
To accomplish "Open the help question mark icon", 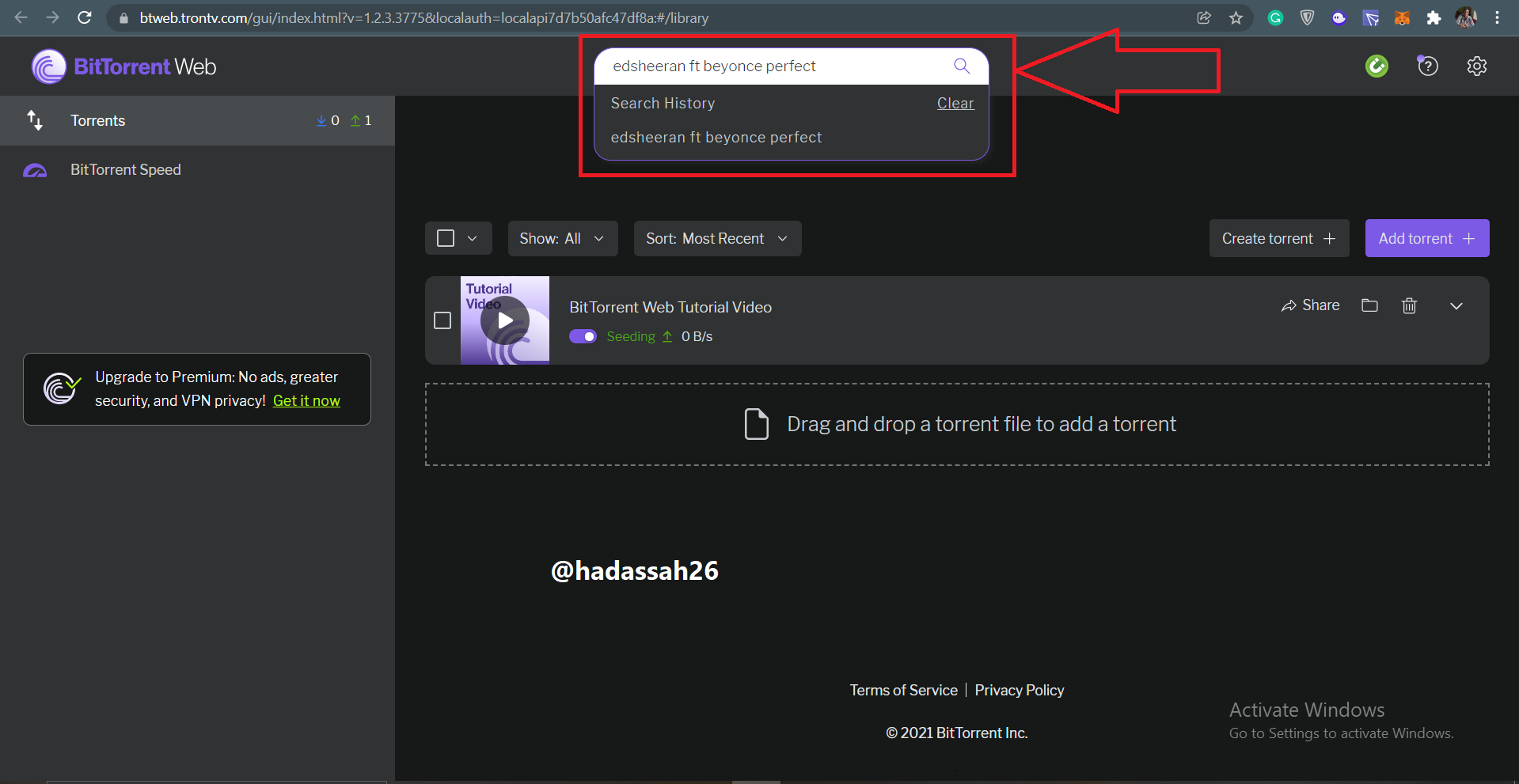I will [1427, 66].
